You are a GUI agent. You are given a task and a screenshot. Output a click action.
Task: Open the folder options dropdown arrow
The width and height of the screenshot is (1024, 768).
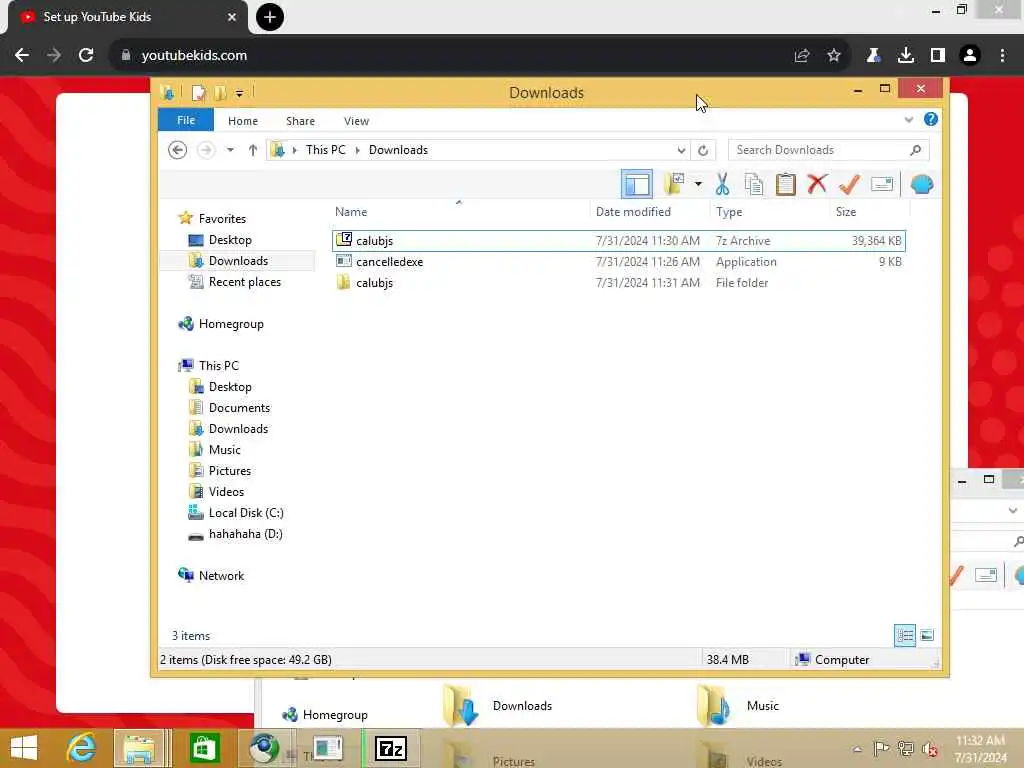point(698,185)
